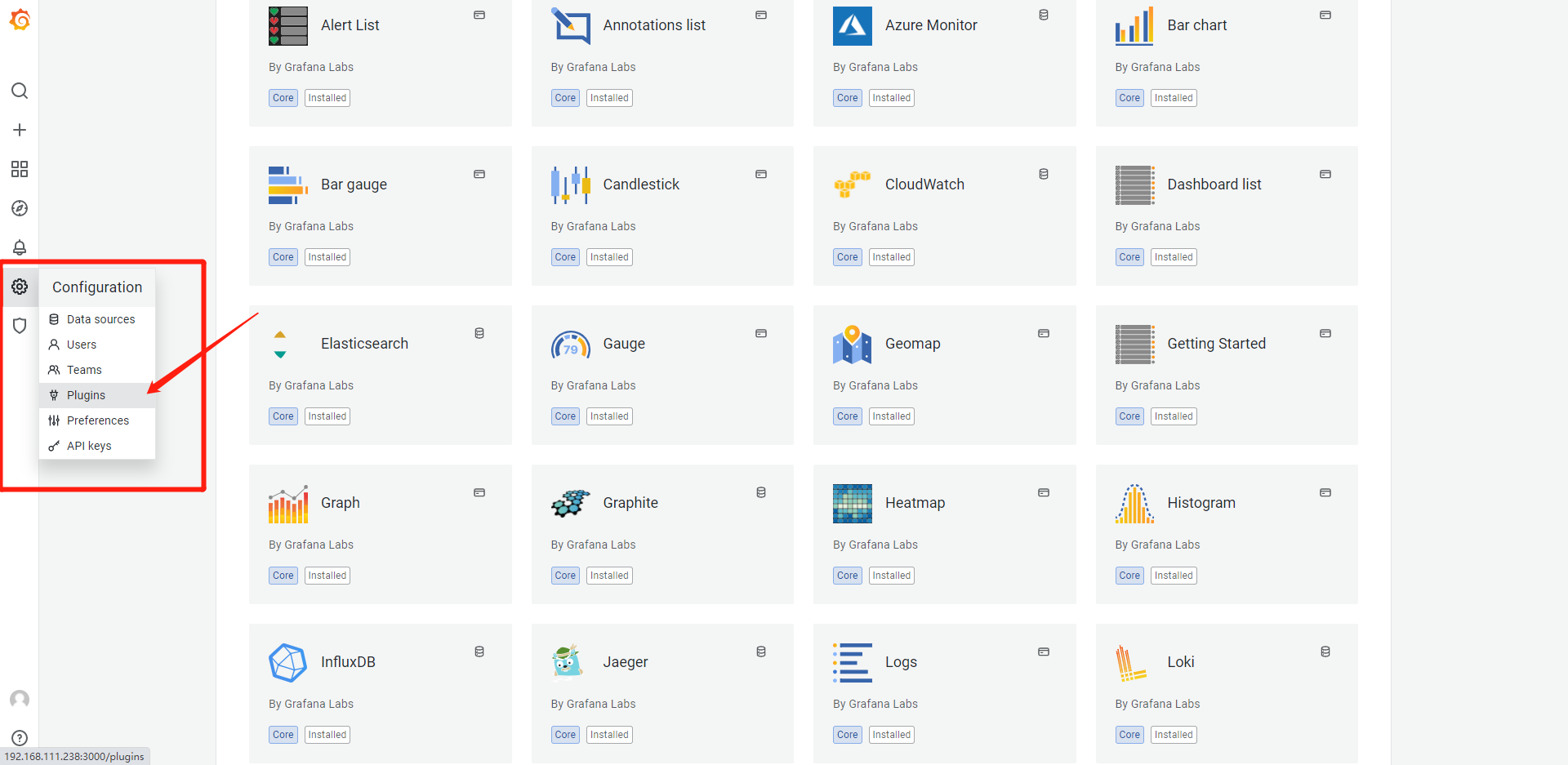Click 'By Grafana Labs' on Logs card
Image resolution: width=1568 pixels, height=765 pixels.
tap(875, 704)
